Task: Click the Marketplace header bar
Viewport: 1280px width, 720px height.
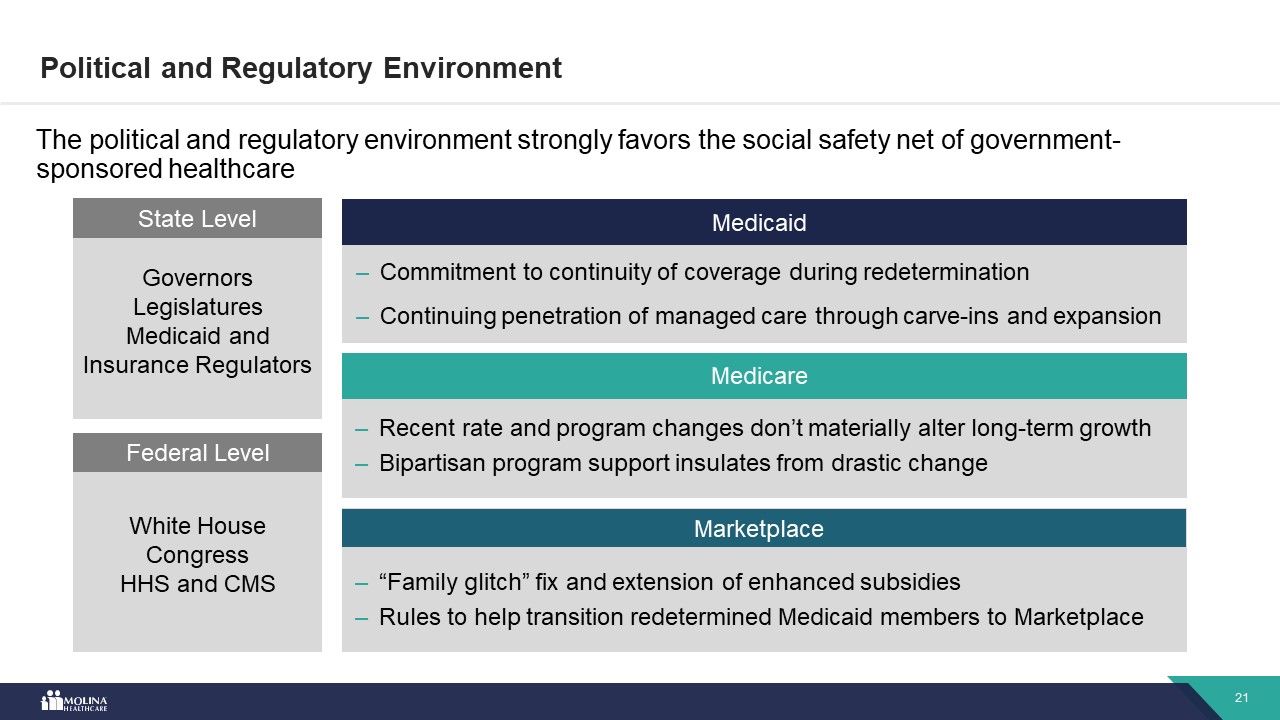Action: click(763, 528)
